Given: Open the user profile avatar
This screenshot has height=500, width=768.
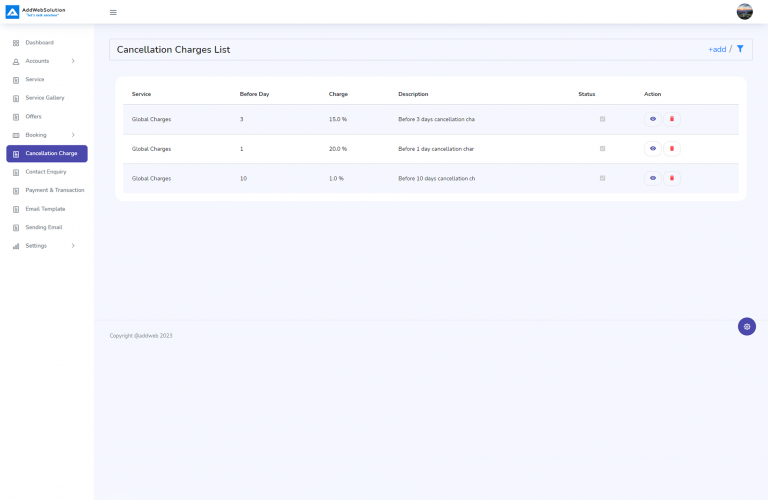Looking at the screenshot, I should [x=744, y=12].
